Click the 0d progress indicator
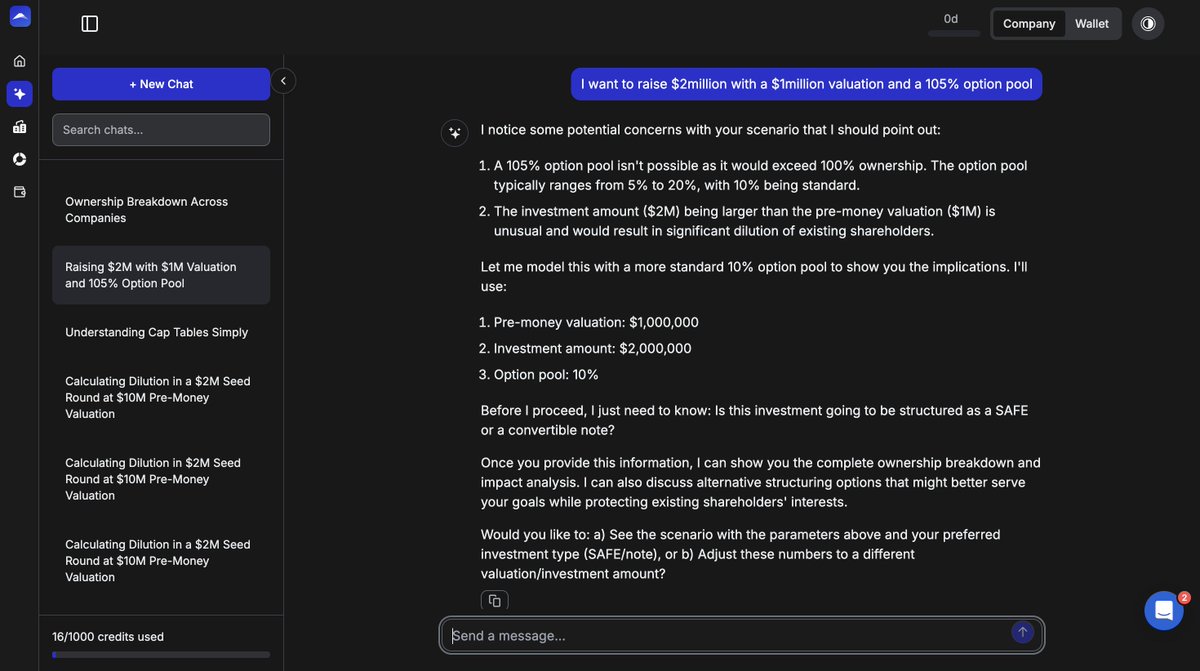1200x671 pixels. point(954,33)
